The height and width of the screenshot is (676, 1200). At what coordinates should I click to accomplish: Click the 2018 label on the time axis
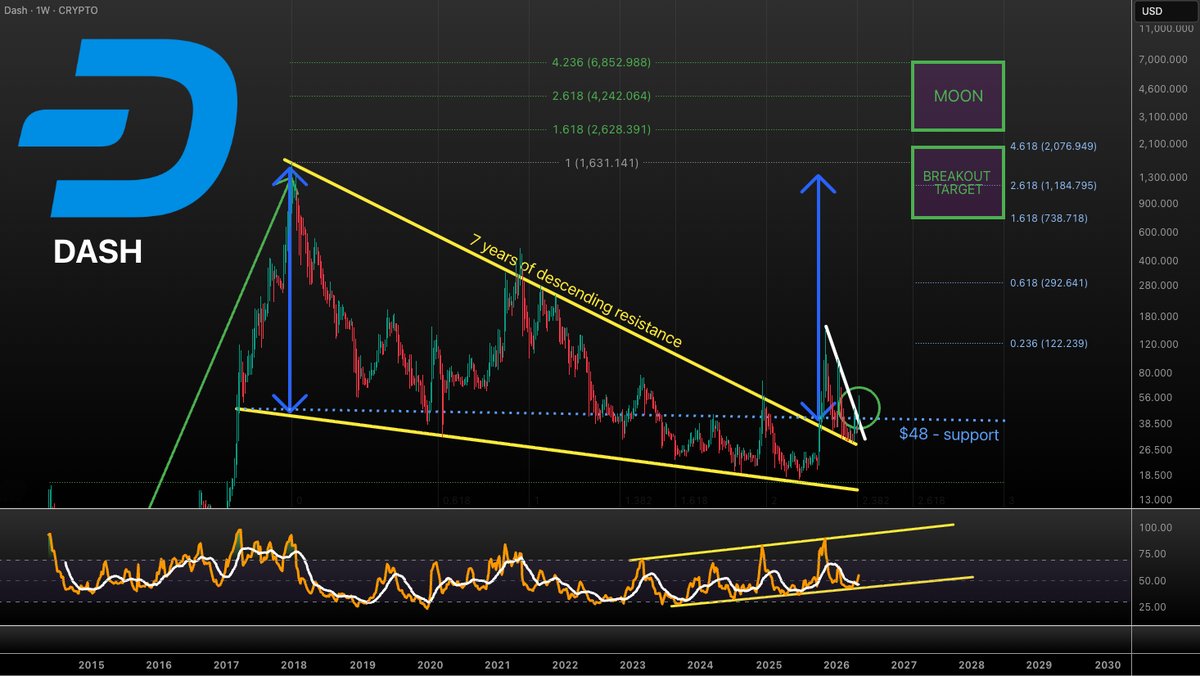coord(293,664)
